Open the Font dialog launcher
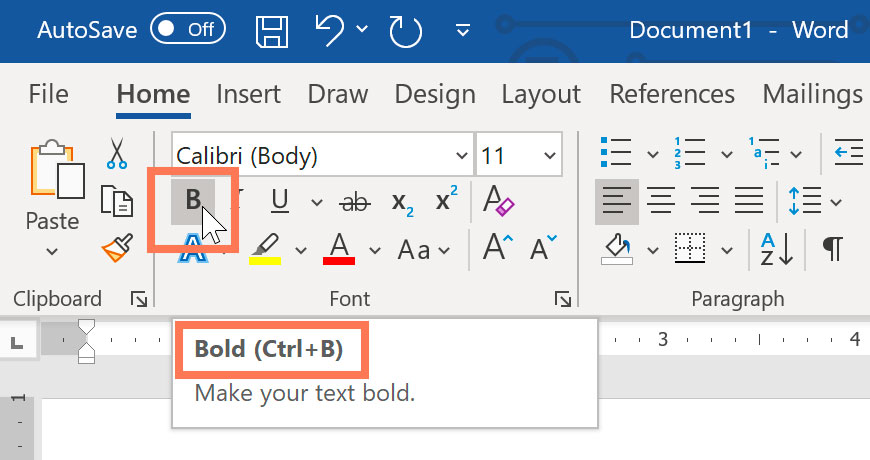The height and width of the screenshot is (460, 870). pos(563,300)
